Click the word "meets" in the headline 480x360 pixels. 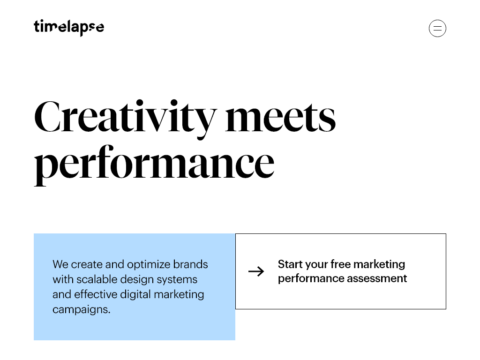click(281, 118)
